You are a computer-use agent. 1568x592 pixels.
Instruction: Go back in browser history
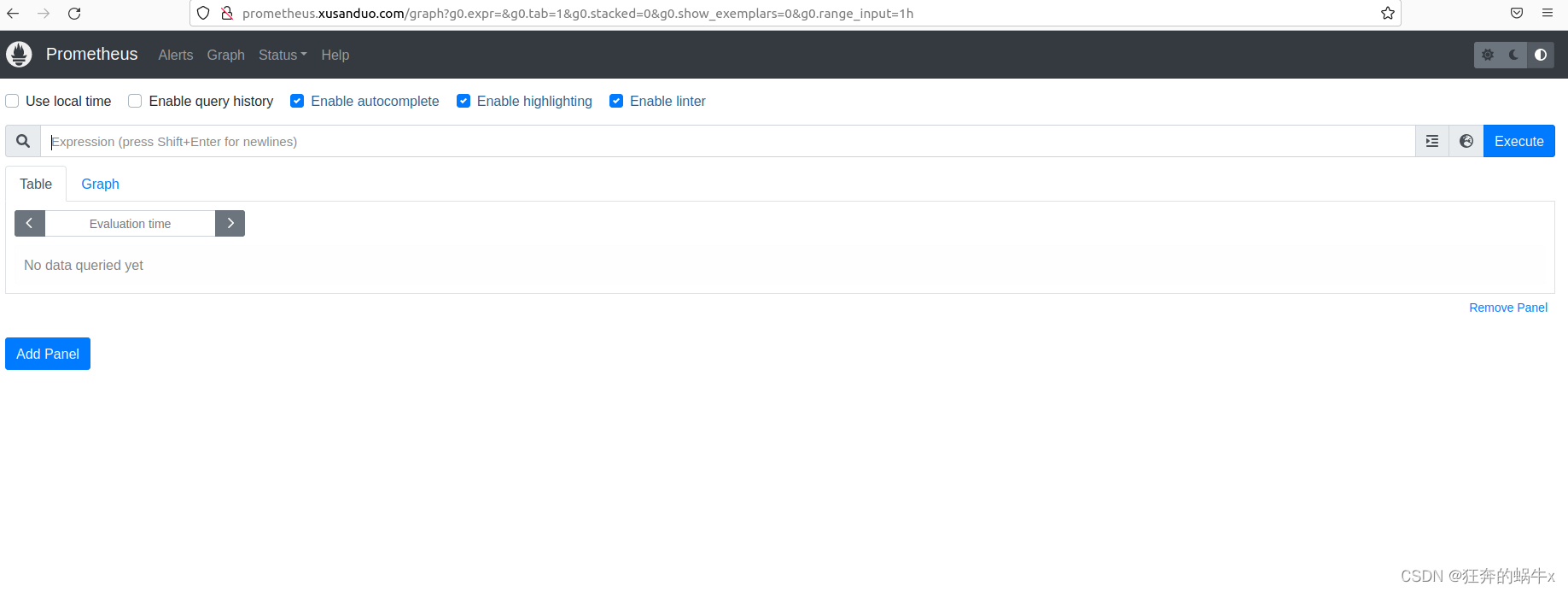click(13, 14)
